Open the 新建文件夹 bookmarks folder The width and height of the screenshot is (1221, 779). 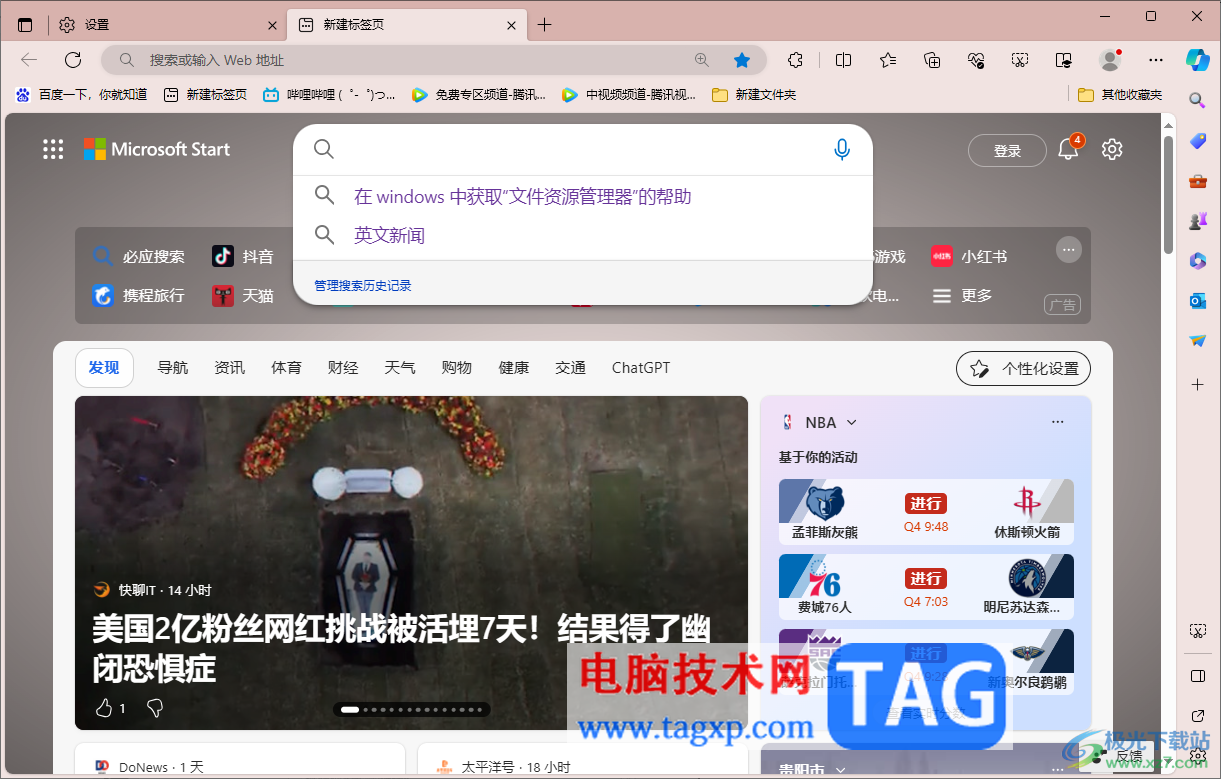754,95
